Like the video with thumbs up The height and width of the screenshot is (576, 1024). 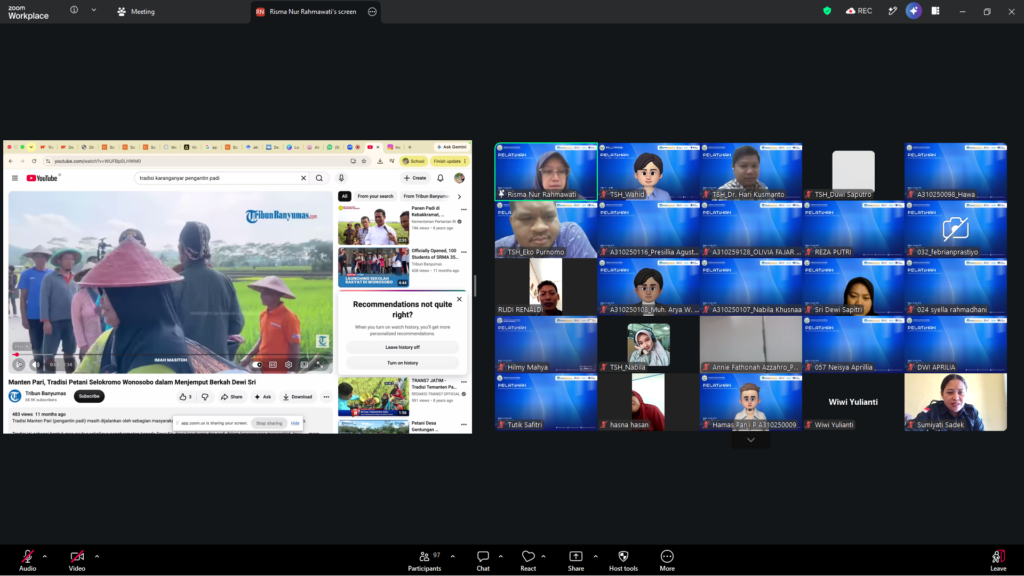click(x=185, y=396)
